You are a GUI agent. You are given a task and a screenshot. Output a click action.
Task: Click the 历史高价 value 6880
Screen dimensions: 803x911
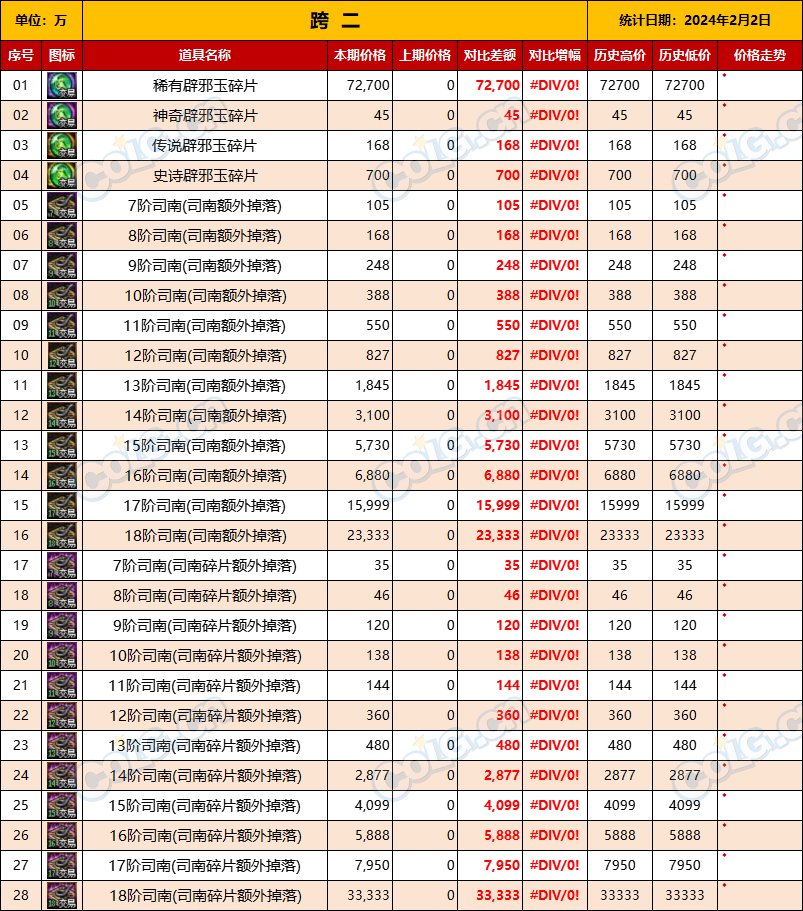click(x=619, y=476)
